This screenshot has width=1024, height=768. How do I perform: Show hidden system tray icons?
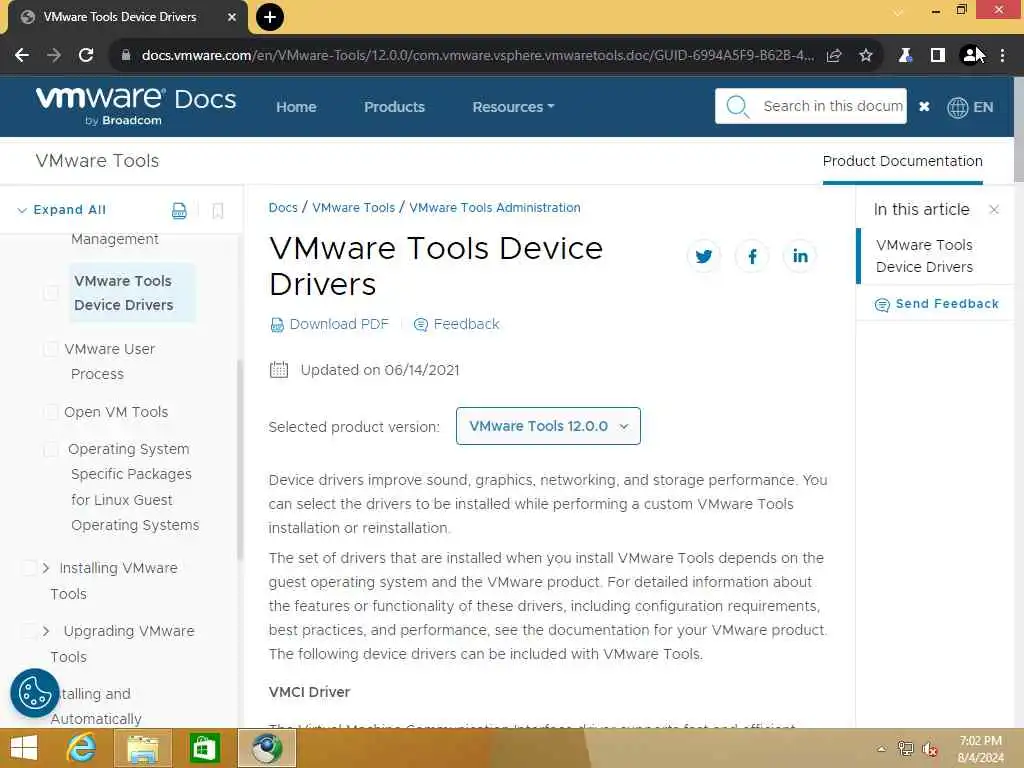tap(881, 749)
